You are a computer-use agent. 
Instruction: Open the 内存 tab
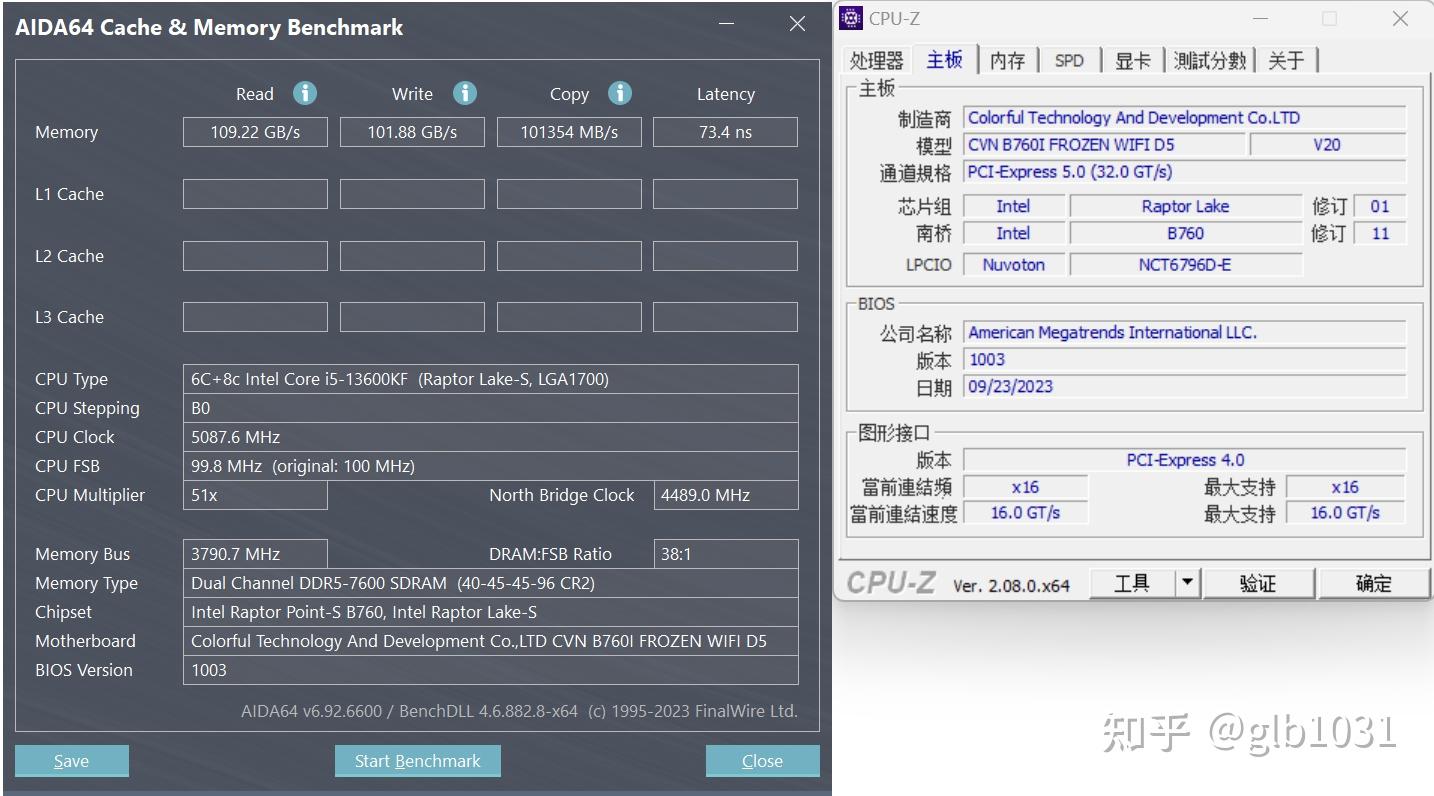click(x=1007, y=60)
